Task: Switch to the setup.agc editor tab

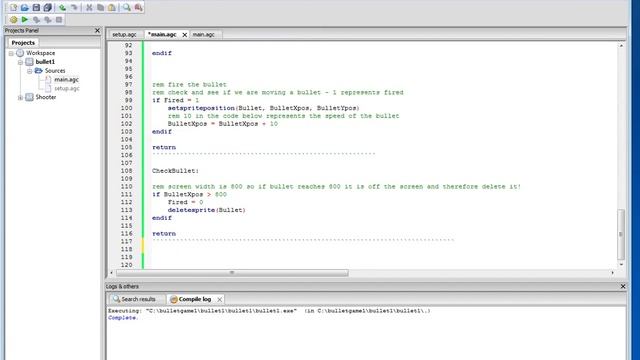Action: tap(124, 35)
